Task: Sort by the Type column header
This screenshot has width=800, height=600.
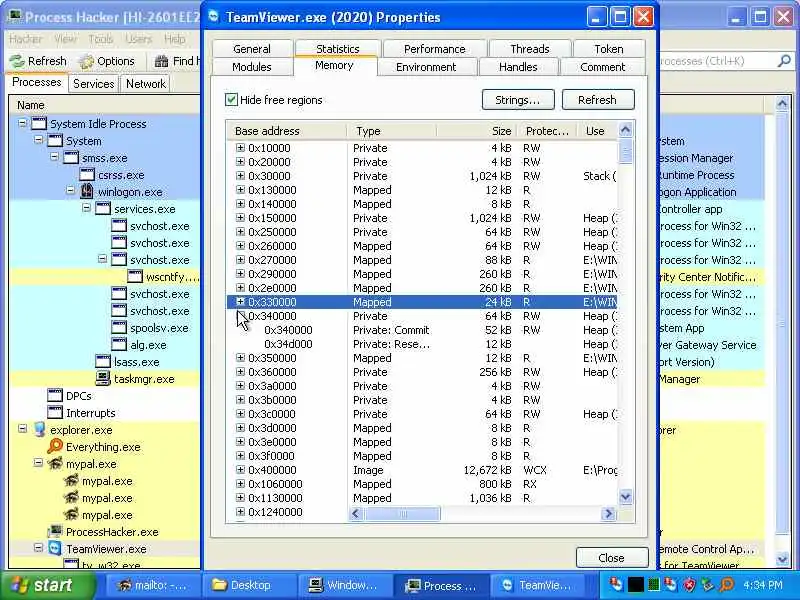Action: click(x=392, y=131)
